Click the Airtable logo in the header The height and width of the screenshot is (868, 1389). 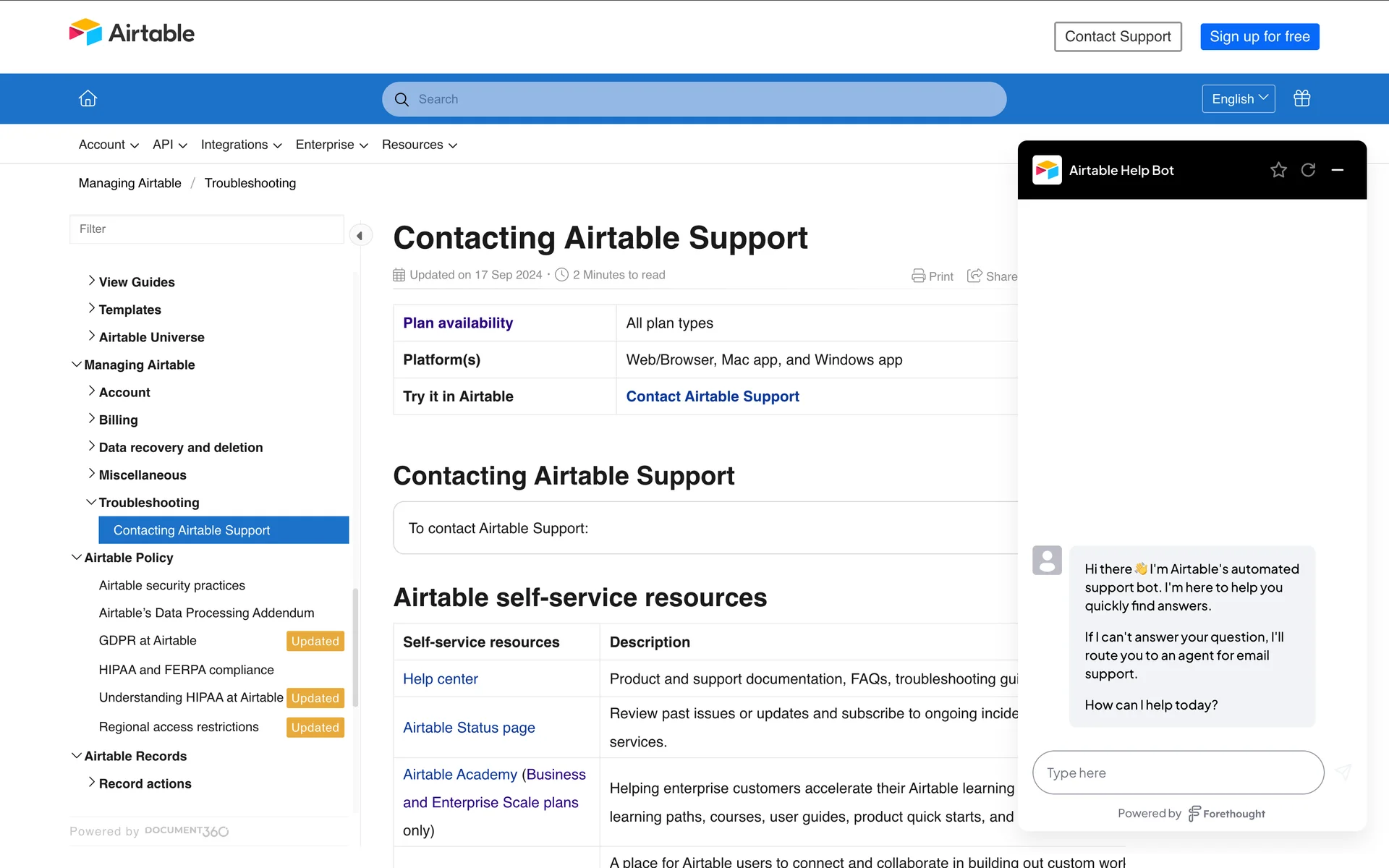(132, 33)
